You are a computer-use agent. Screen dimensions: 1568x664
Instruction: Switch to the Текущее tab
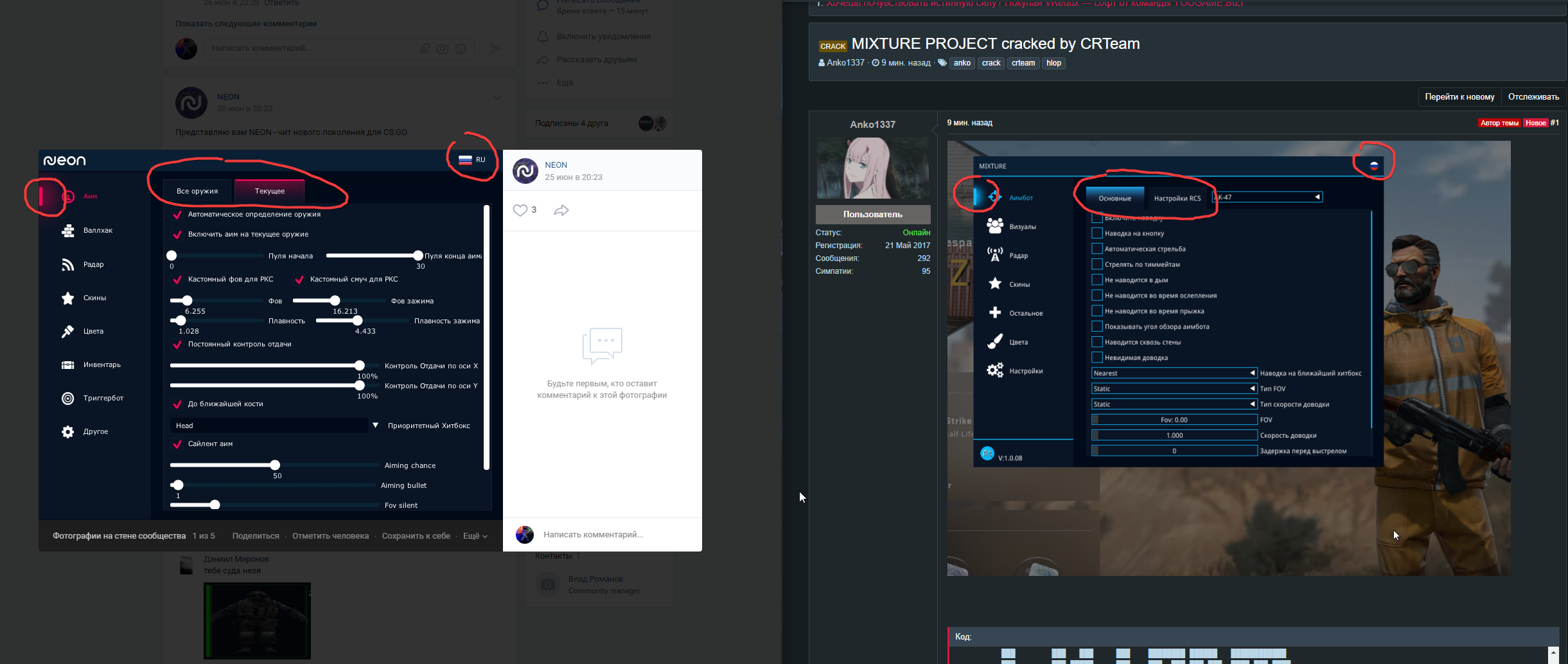tap(270, 191)
